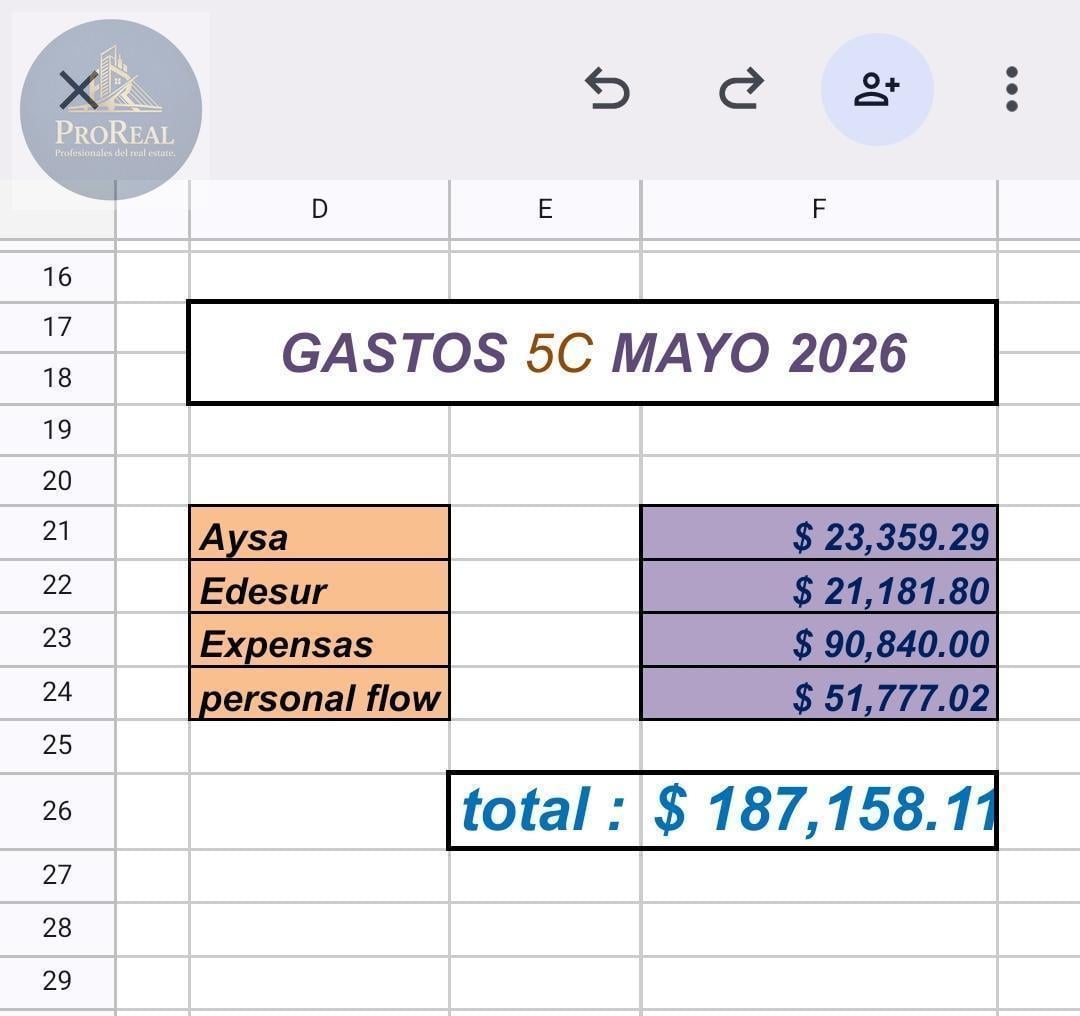Select row 16 header
This screenshot has height=1016, width=1080.
57,277
